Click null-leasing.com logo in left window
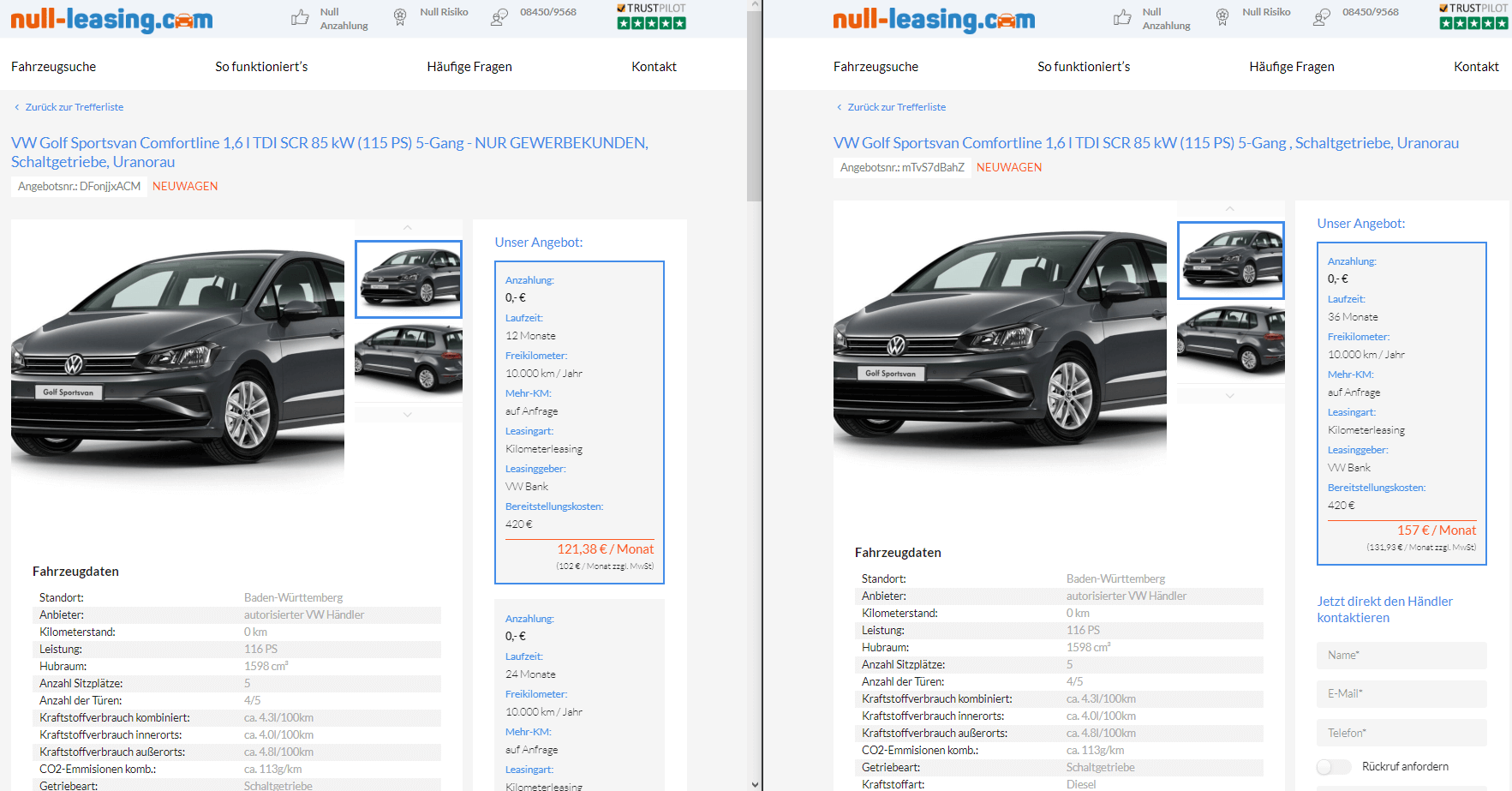 (111, 19)
